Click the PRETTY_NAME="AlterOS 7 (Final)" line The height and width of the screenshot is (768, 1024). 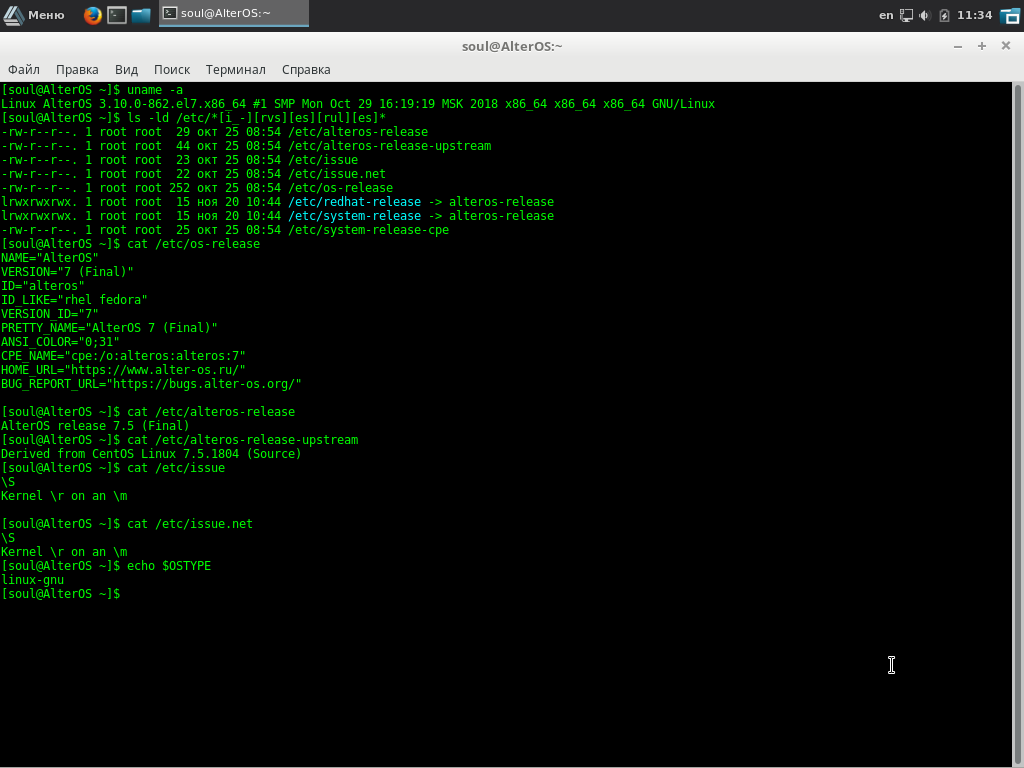[x=109, y=328]
